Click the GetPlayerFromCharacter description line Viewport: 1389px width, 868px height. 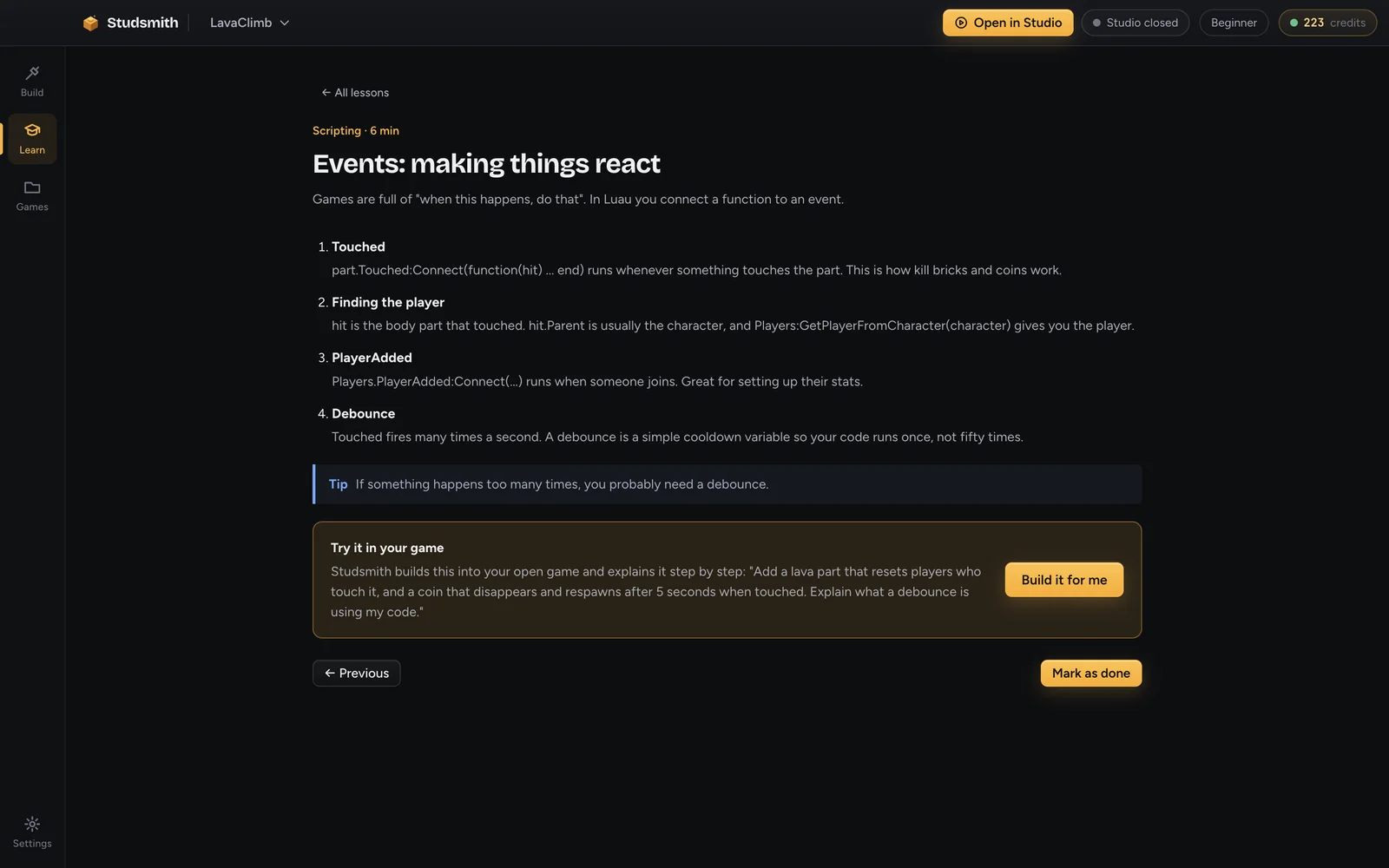click(733, 326)
